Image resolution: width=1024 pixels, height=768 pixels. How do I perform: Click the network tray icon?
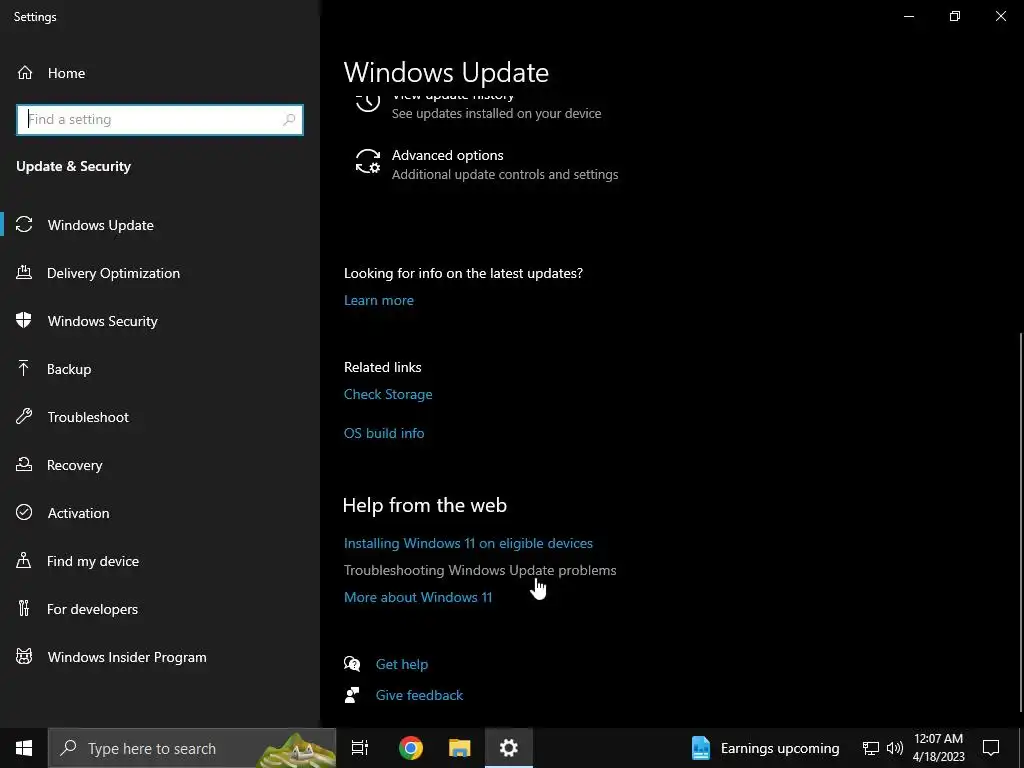[x=871, y=748]
